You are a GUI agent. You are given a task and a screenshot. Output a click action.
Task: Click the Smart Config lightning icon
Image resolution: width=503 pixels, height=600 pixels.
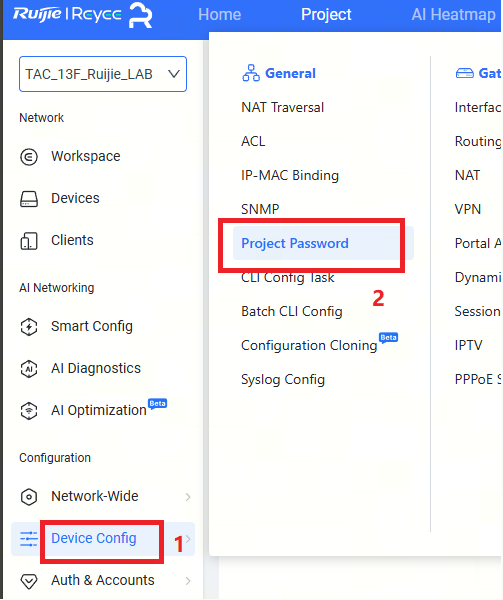[29, 327]
